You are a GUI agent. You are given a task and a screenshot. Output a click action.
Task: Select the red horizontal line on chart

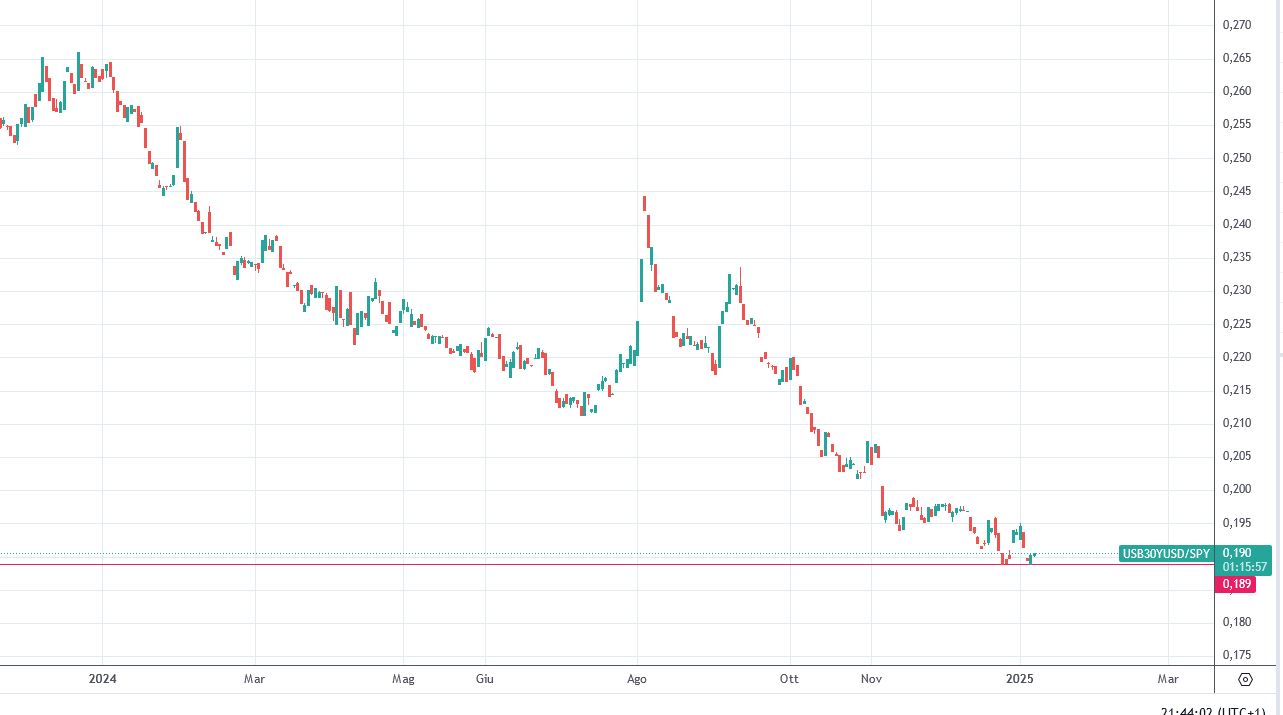pos(600,564)
